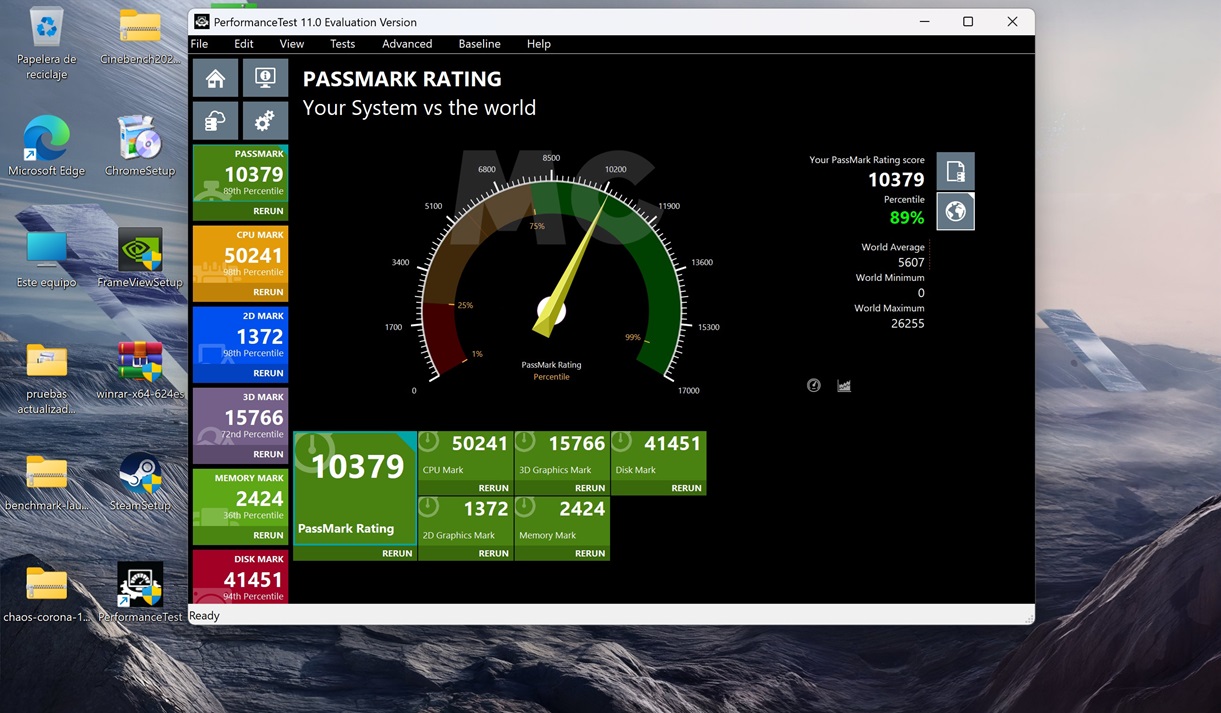The image size is (1221, 713).
Task: Select the Memory Mark sidebar tile
Action: click(240, 498)
